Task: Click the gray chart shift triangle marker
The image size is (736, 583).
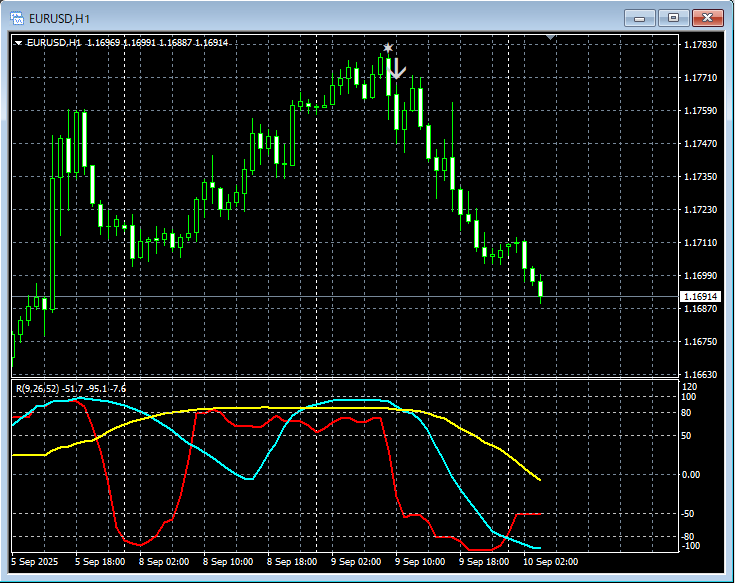Action: coord(549,37)
